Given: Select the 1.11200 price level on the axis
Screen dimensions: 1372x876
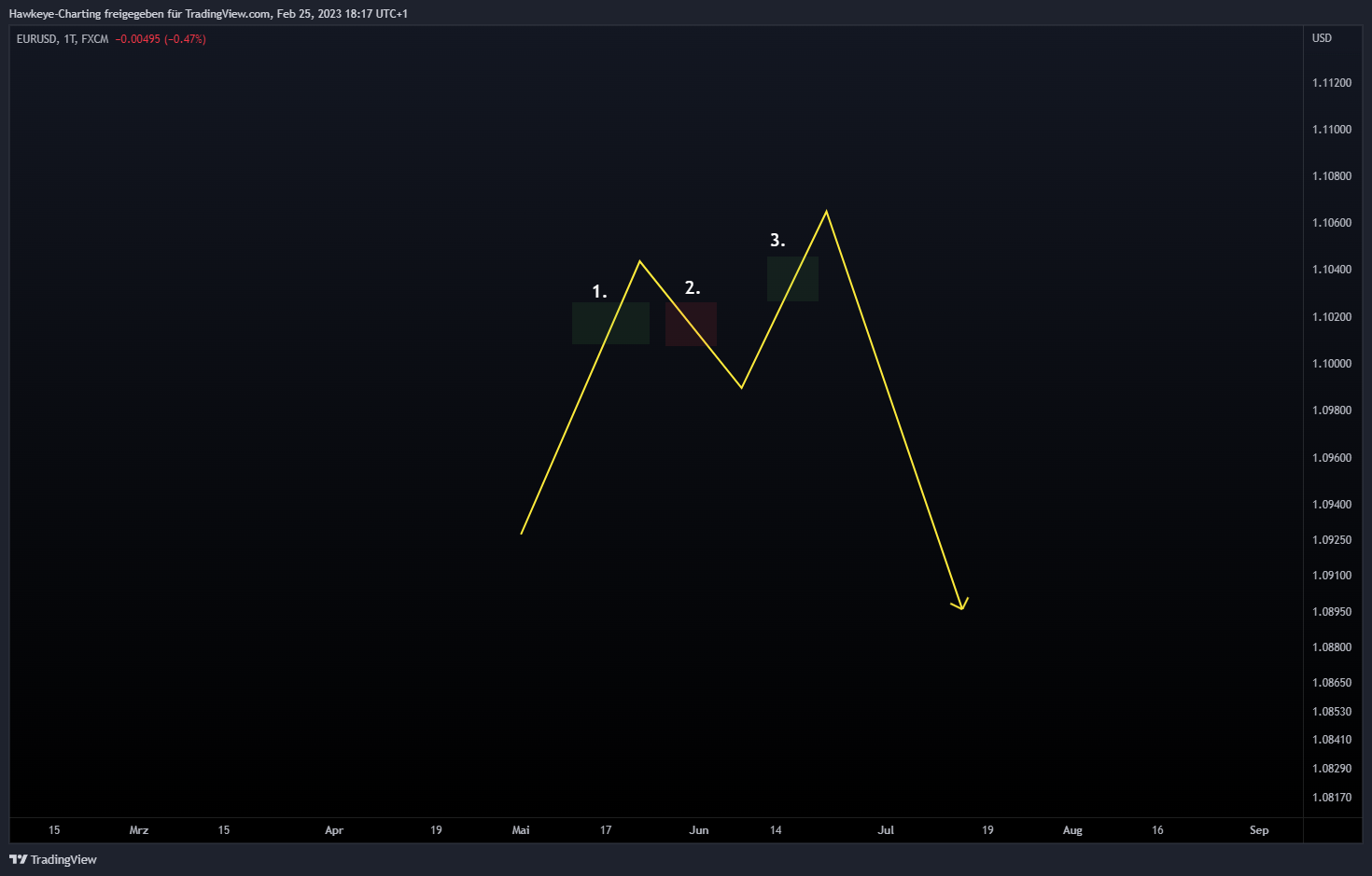Looking at the screenshot, I should pyautogui.click(x=1332, y=83).
